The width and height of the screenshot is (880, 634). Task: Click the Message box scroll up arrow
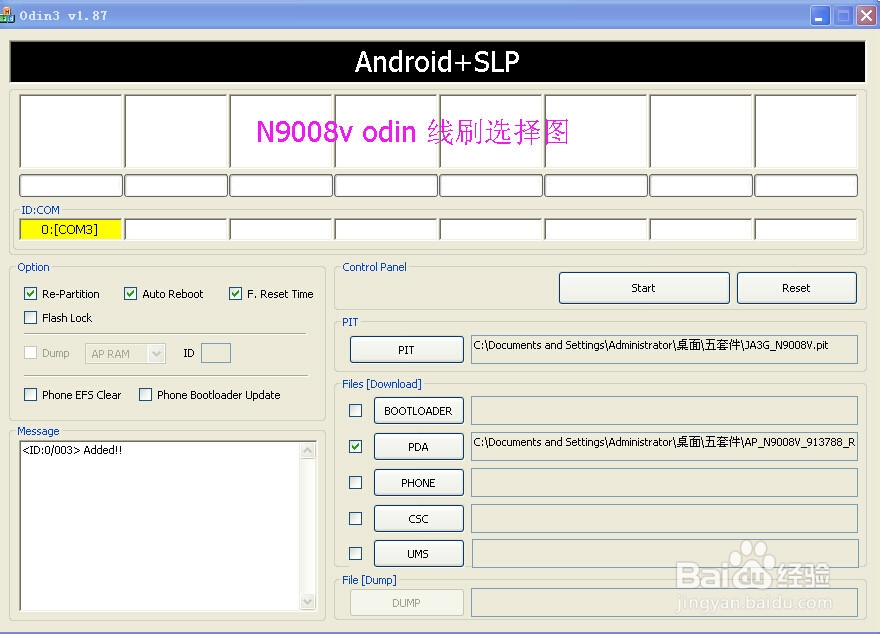308,451
